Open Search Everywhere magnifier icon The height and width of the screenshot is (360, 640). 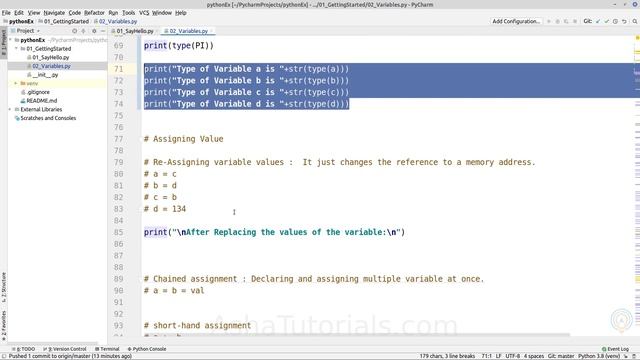point(635,21)
